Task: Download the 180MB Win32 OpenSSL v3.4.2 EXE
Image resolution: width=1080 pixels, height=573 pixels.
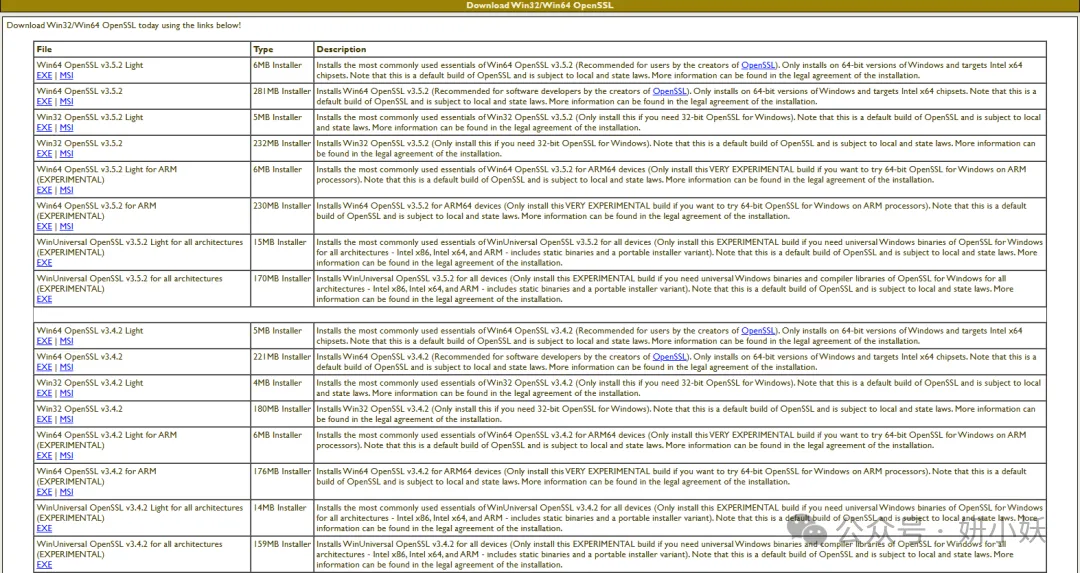Action: click(x=44, y=419)
